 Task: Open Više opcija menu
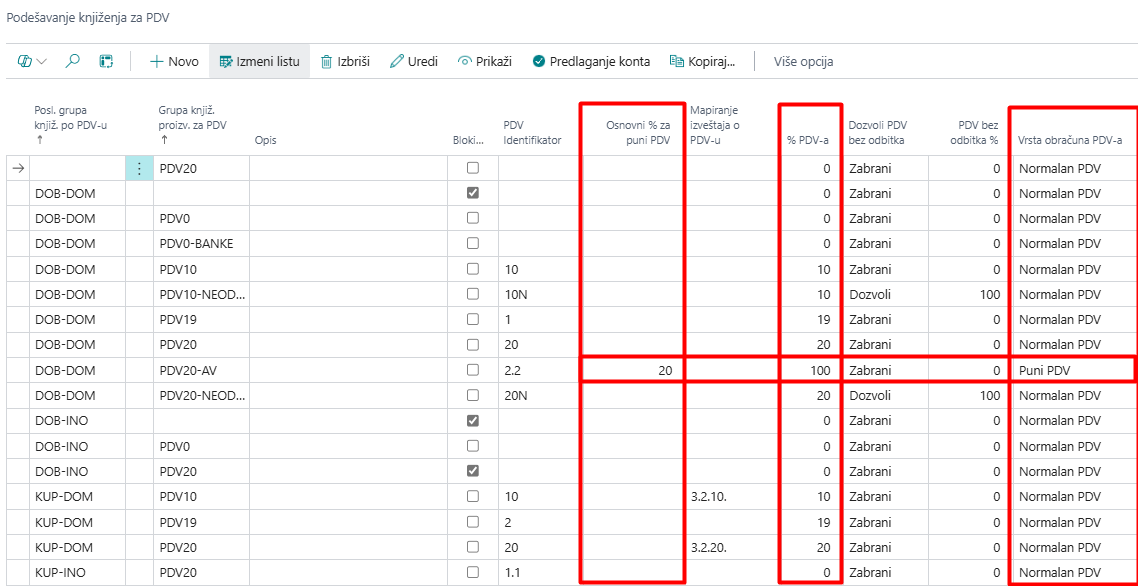click(x=803, y=61)
